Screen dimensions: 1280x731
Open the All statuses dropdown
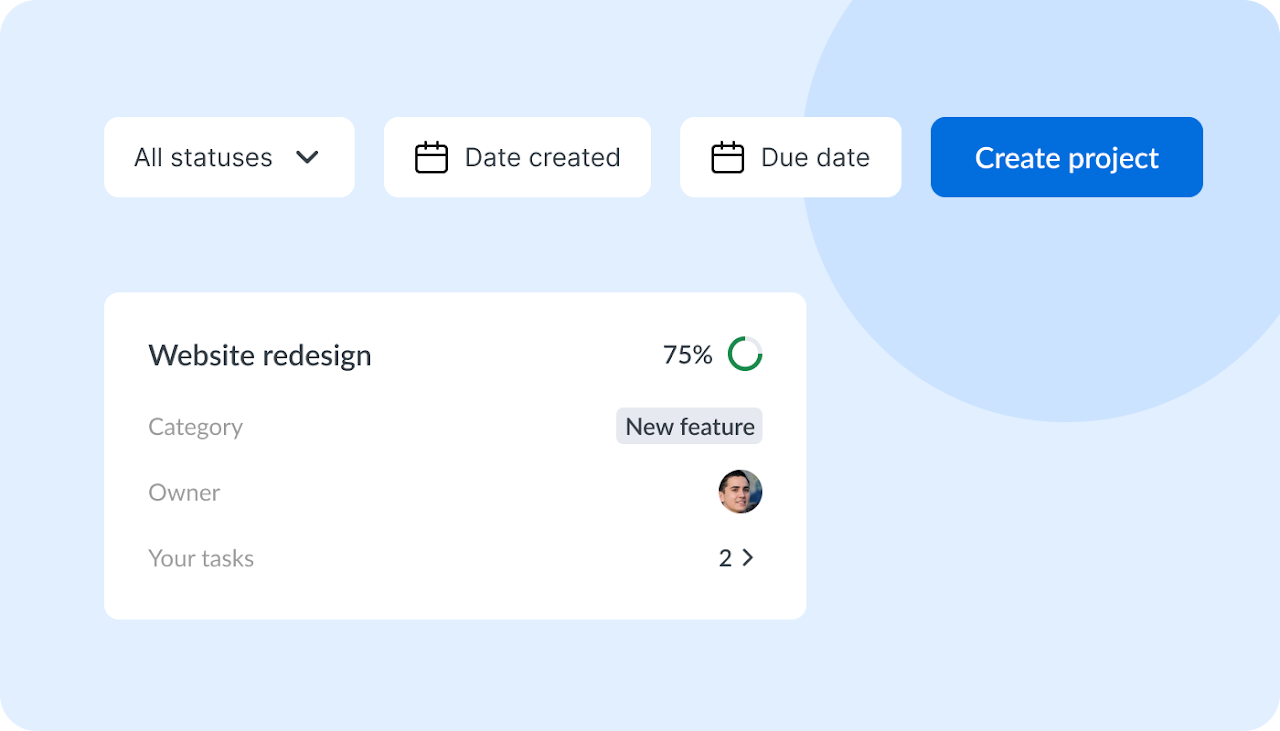(x=229, y=157)
